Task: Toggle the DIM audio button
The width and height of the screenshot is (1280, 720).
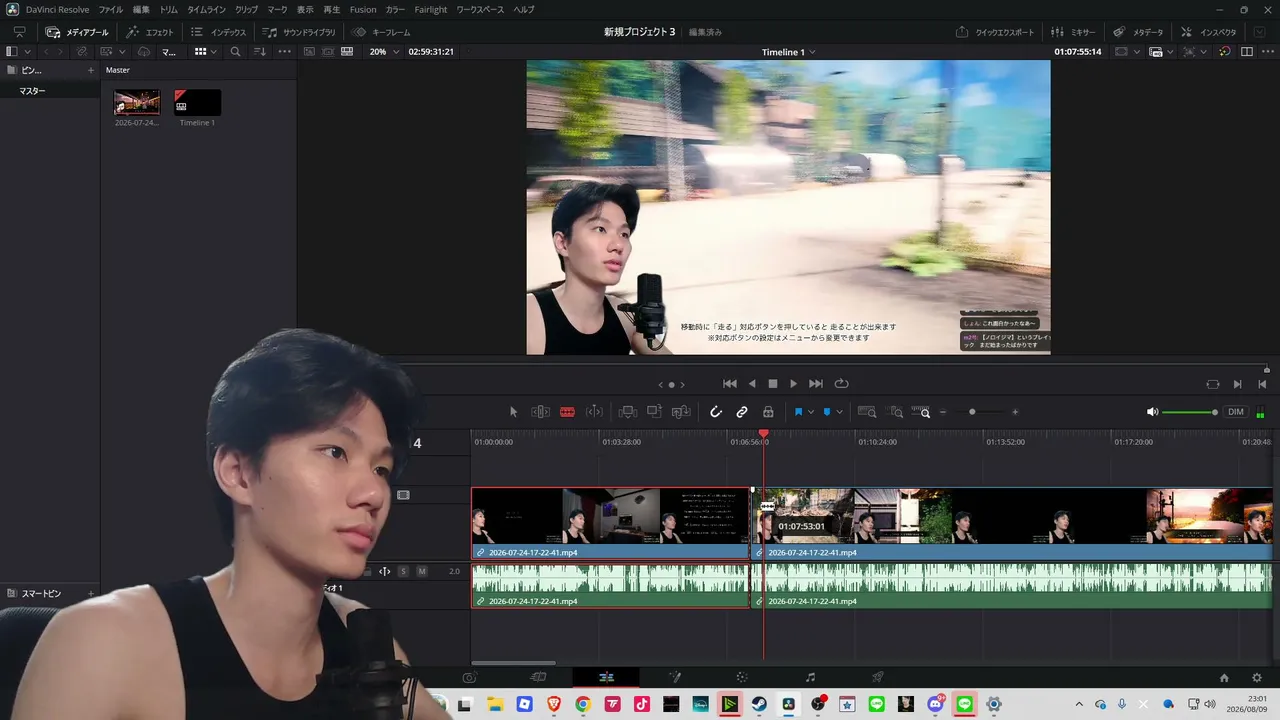Action: (1236, 412)
